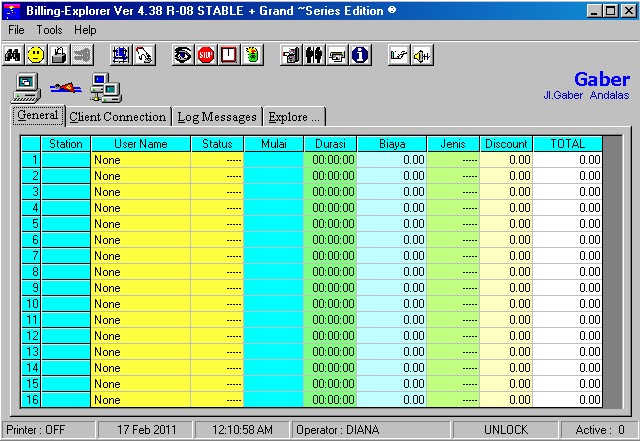Maximize the Billing-Explorer window
Viewport: 640px width, 441px height.
(x=611, y=11)
